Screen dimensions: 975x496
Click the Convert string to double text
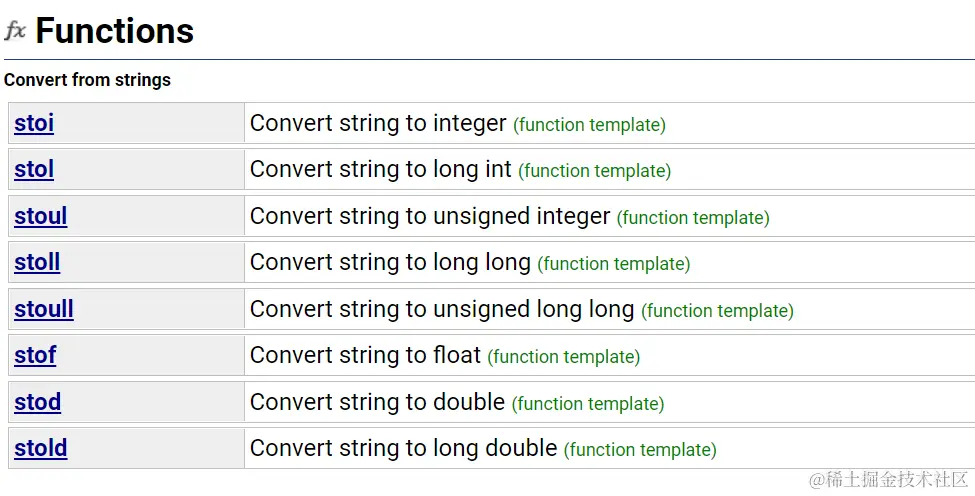click(x=377, y=402)
